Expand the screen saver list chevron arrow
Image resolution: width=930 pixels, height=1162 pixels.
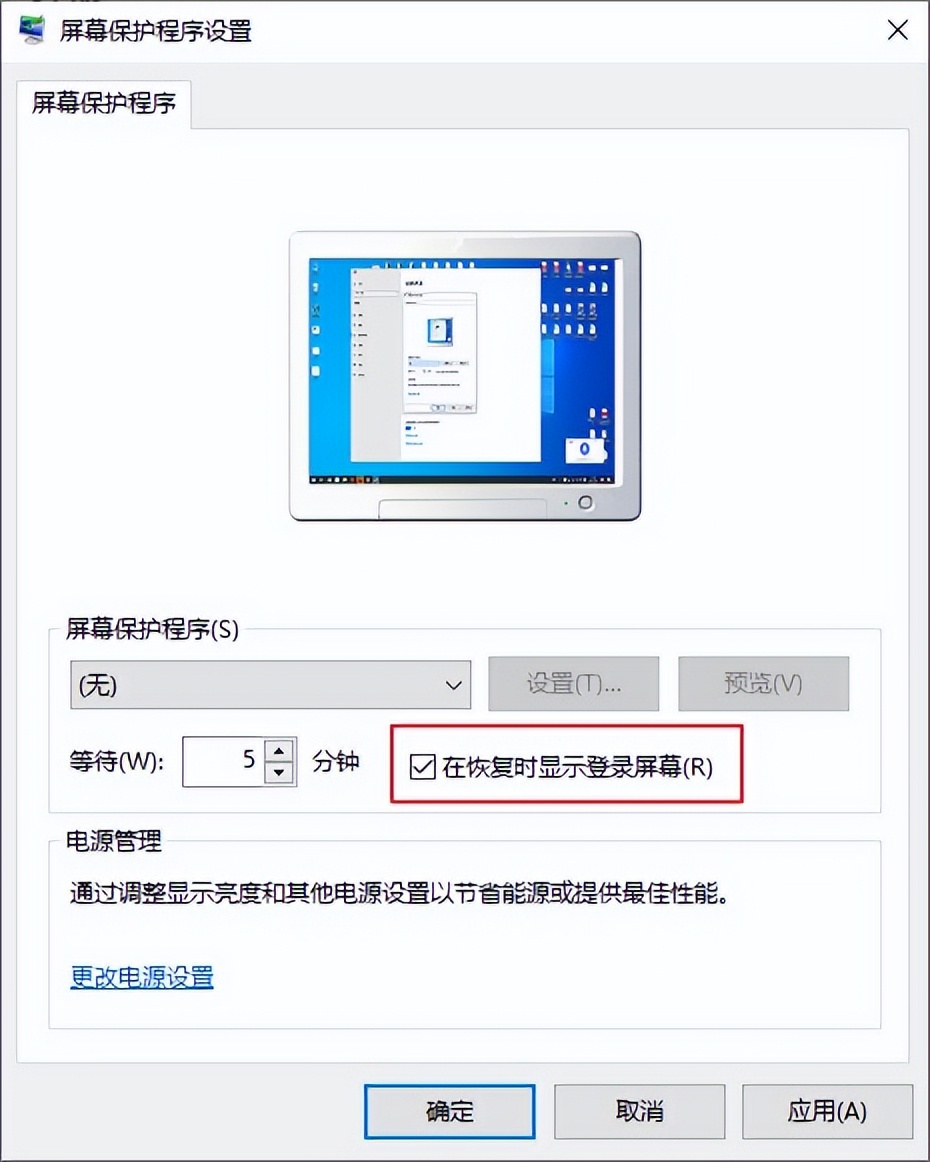pos(454,685)
